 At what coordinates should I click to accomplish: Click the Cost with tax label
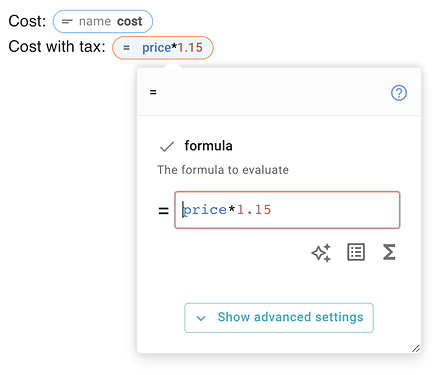[x=57, y=46]
